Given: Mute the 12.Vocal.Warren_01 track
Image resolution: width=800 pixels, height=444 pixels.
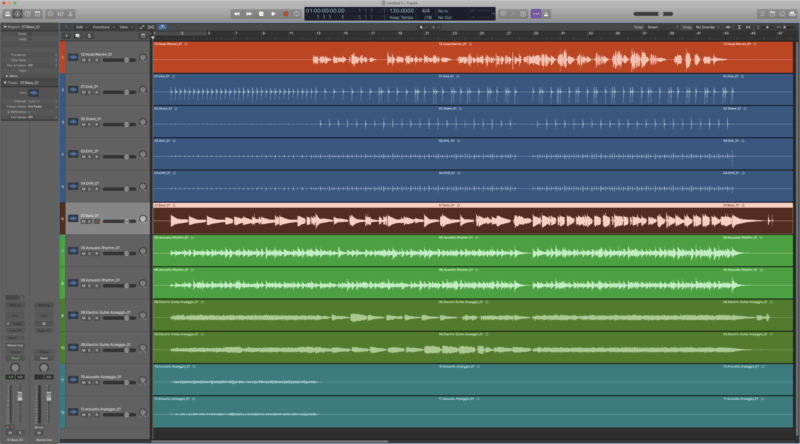Looking at the screenshot, I should 82,60.
